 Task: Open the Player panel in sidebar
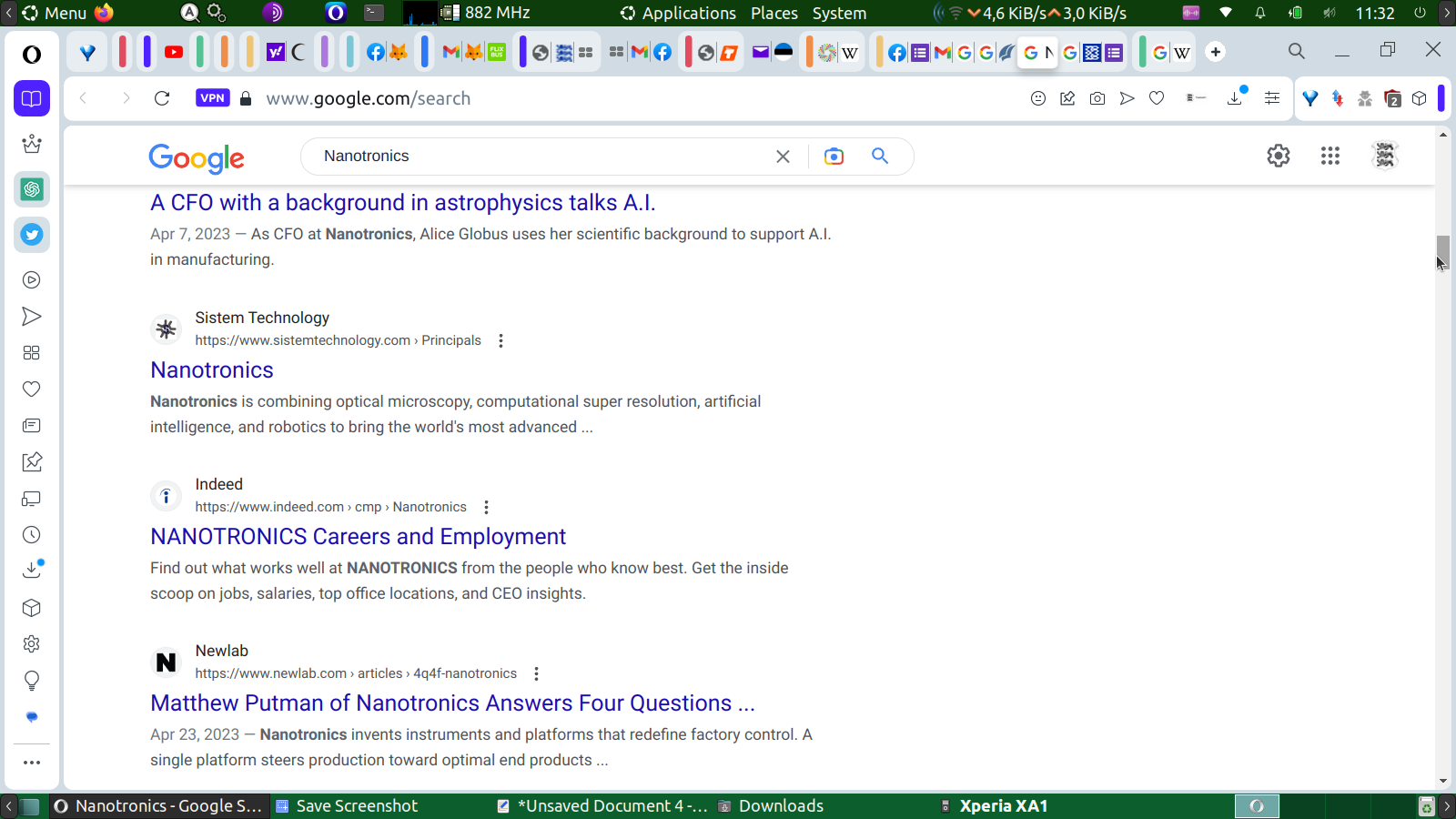pos(32,280)
